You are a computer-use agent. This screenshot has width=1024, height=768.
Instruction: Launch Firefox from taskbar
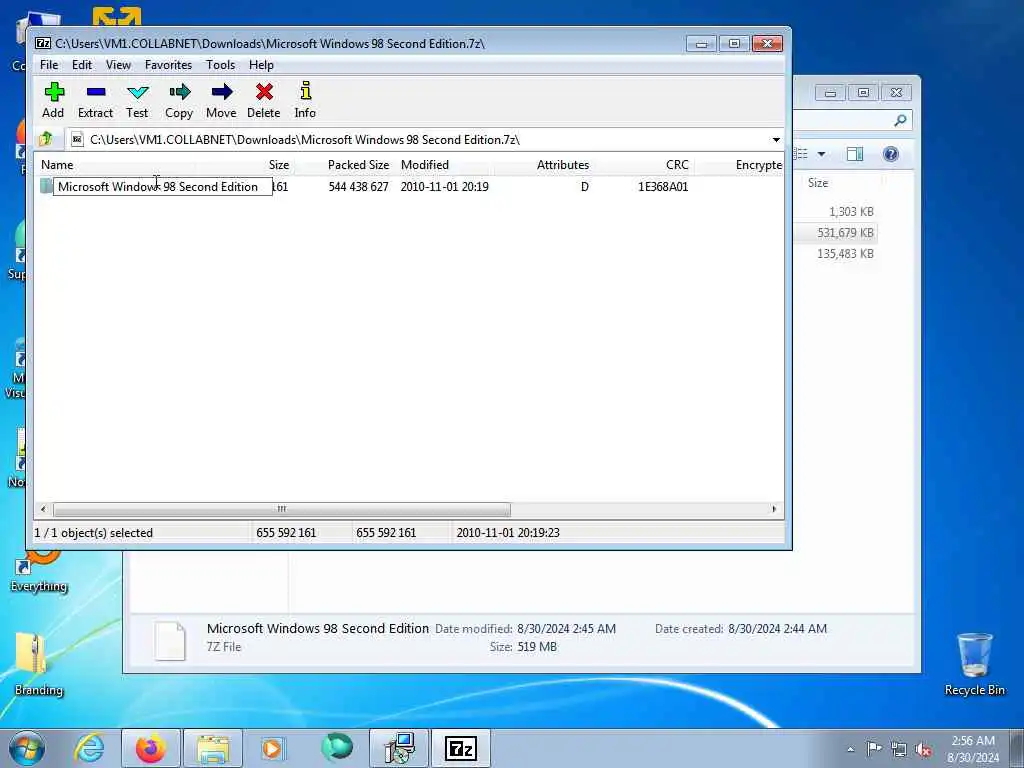point(150,748)
